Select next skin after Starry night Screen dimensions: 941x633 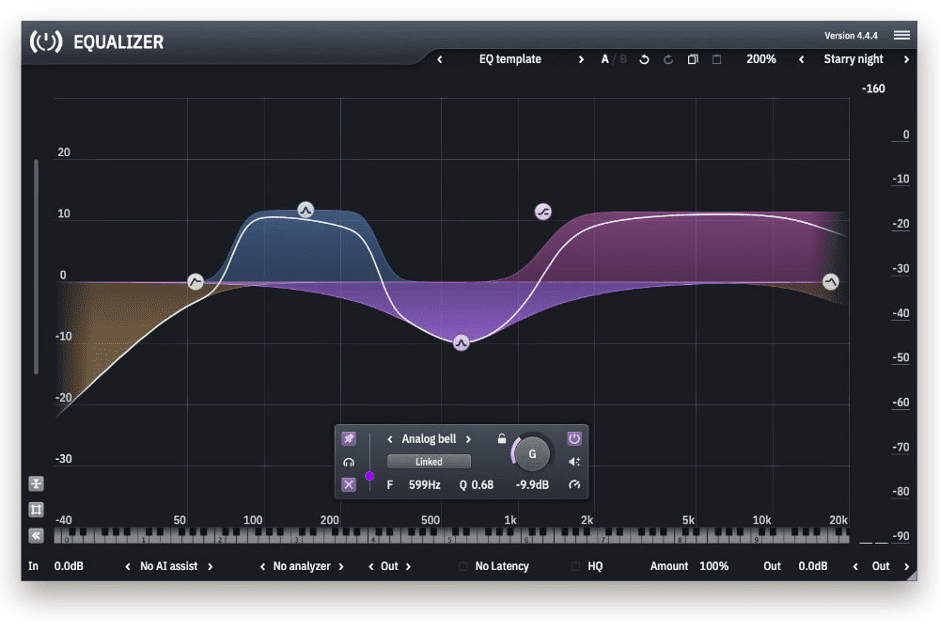(x=906, y=59)
